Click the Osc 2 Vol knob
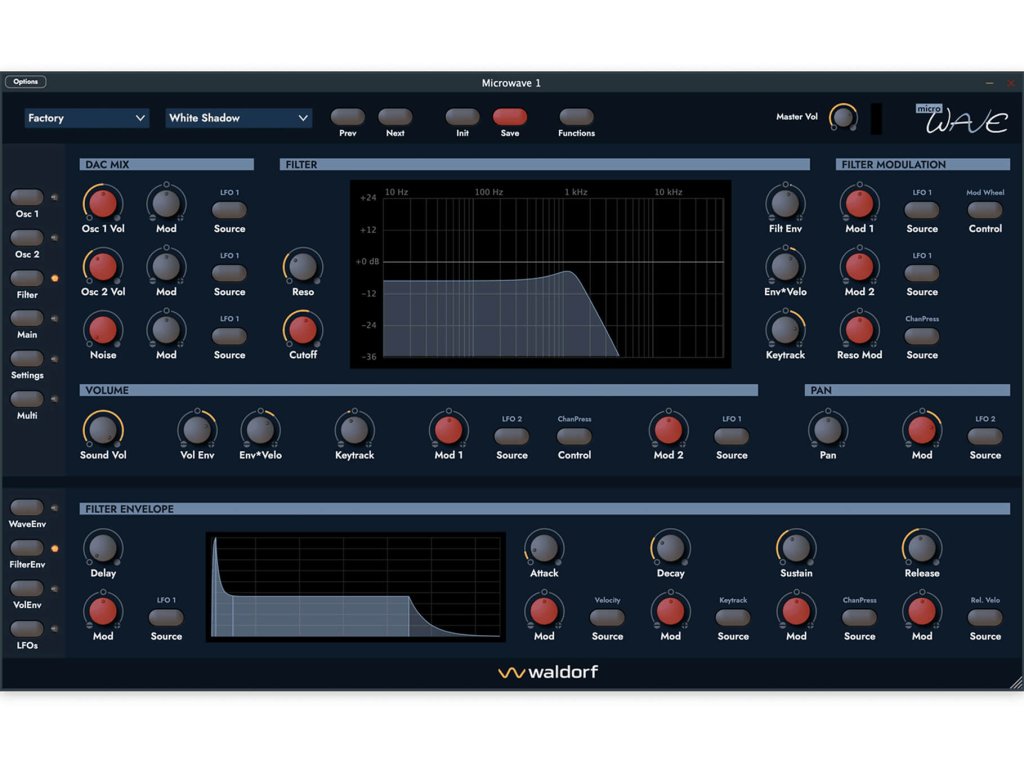Screen dimensions: 1024x768 click(x=103, y=266)
